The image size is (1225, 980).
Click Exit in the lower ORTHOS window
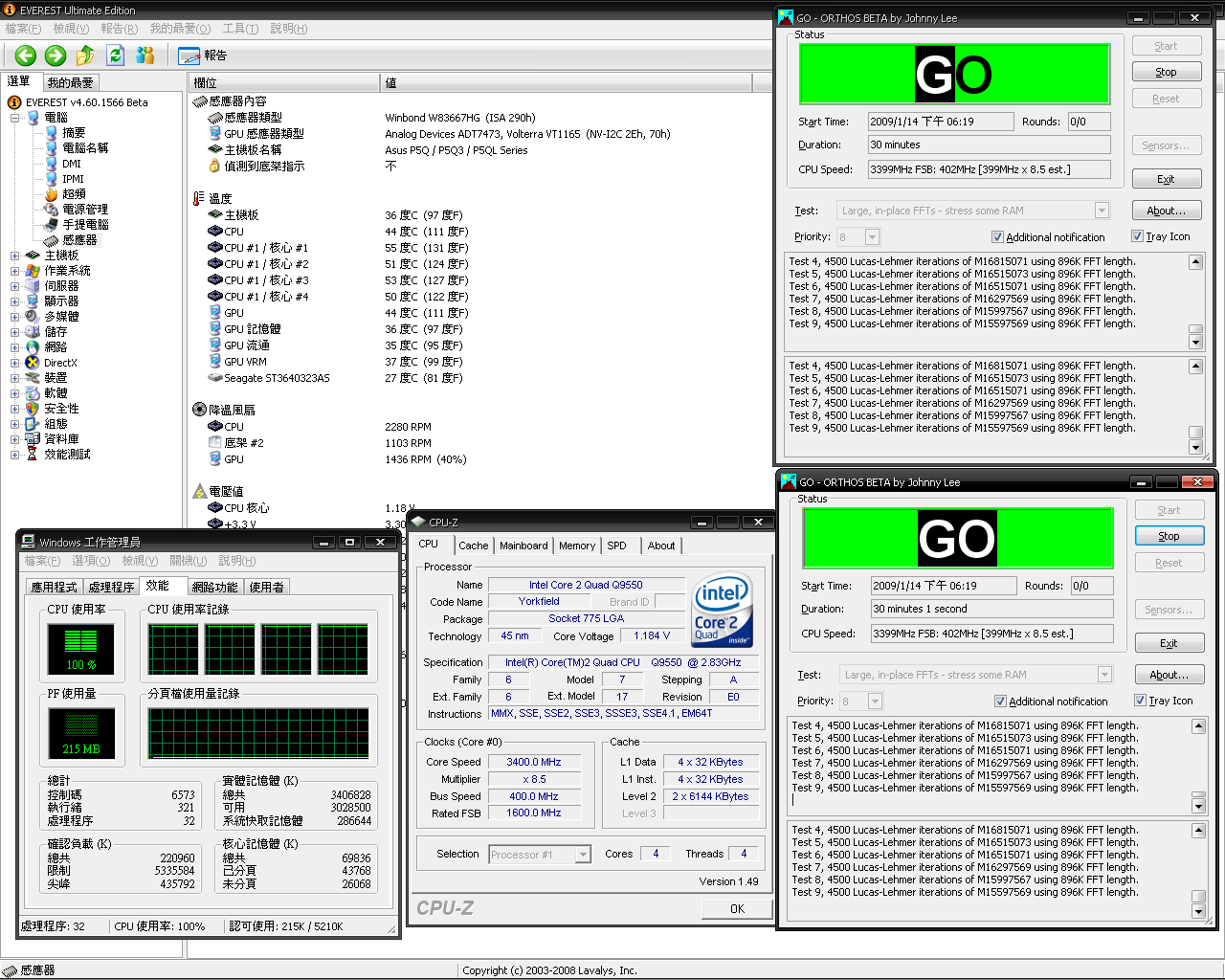(x=1169, y=643)
